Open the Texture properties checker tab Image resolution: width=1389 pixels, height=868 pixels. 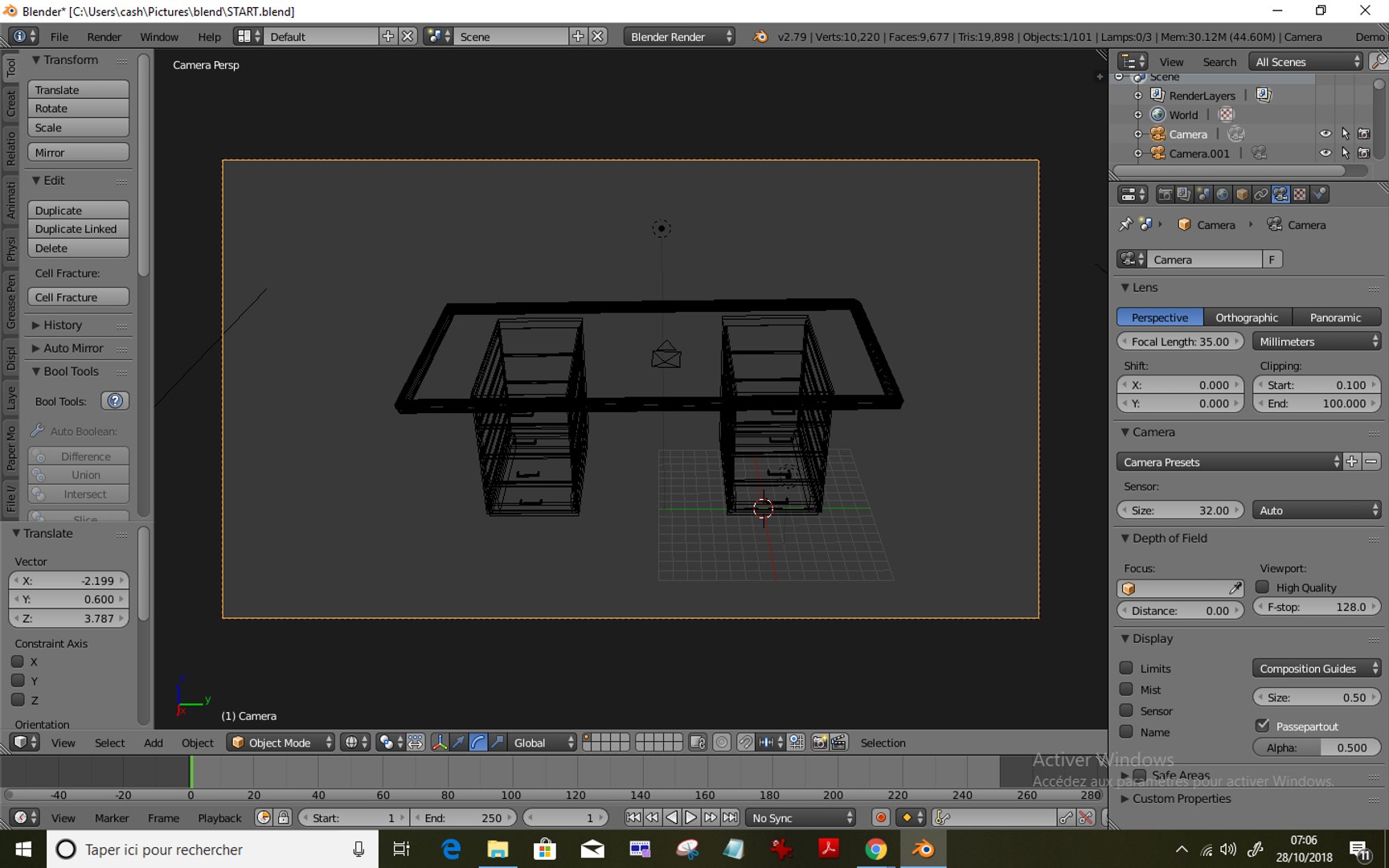(1300, 194)
